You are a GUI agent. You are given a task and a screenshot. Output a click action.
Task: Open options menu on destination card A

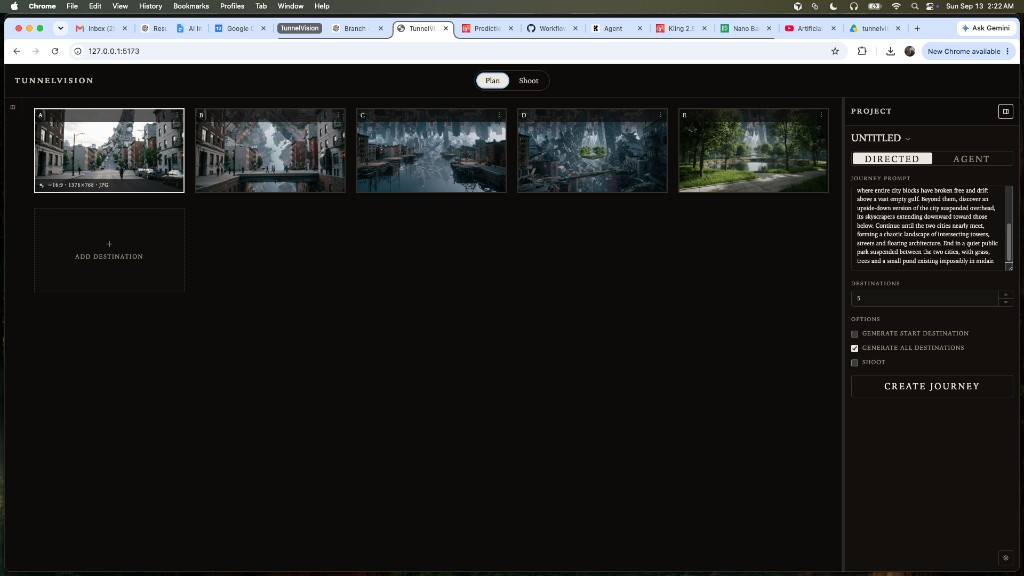(x=177, y=115)
